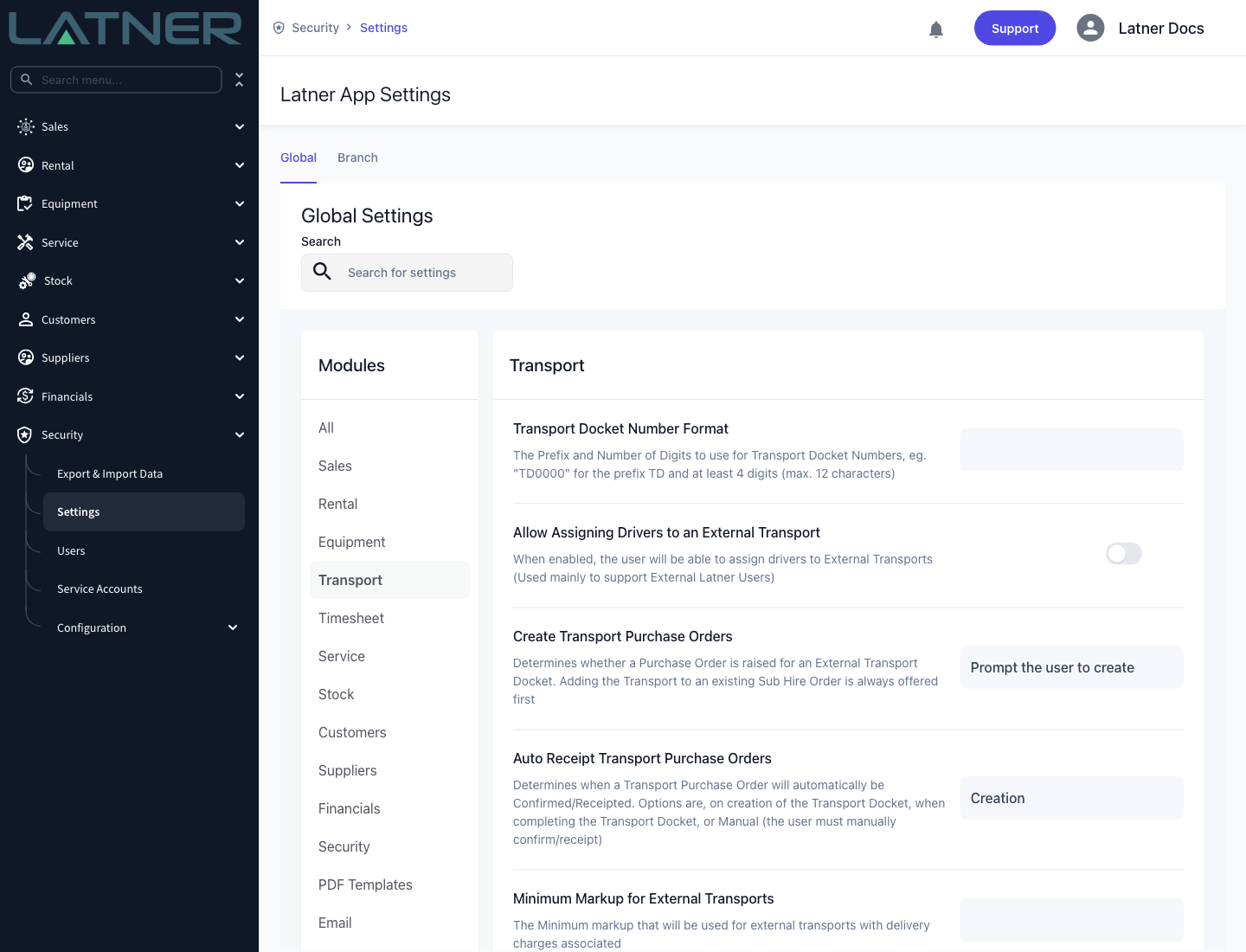1246x952 pixels.
Task: Click the Financials sidebar icon
Action: click(25, 396)
